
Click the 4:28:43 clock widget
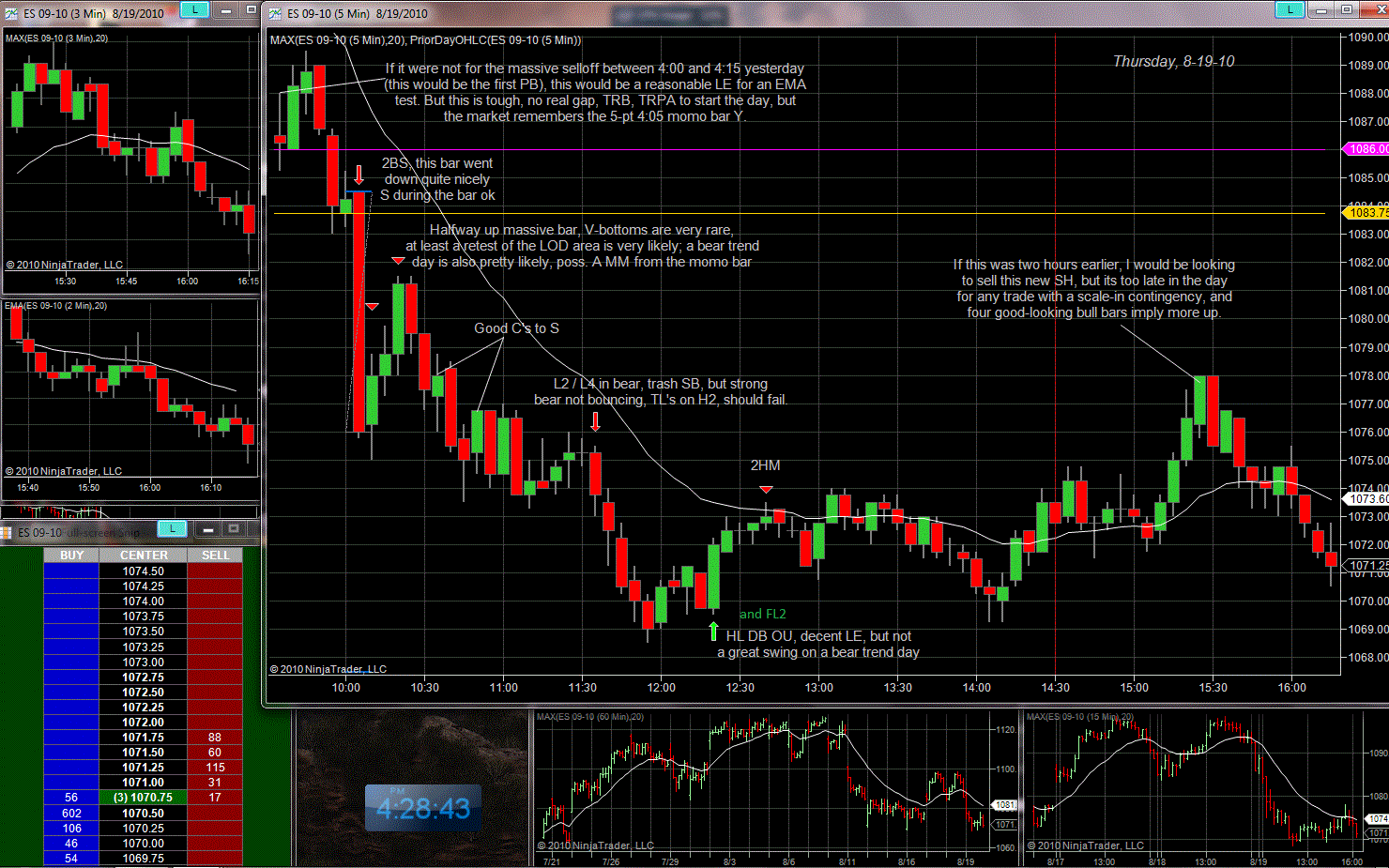pos(423,808)
